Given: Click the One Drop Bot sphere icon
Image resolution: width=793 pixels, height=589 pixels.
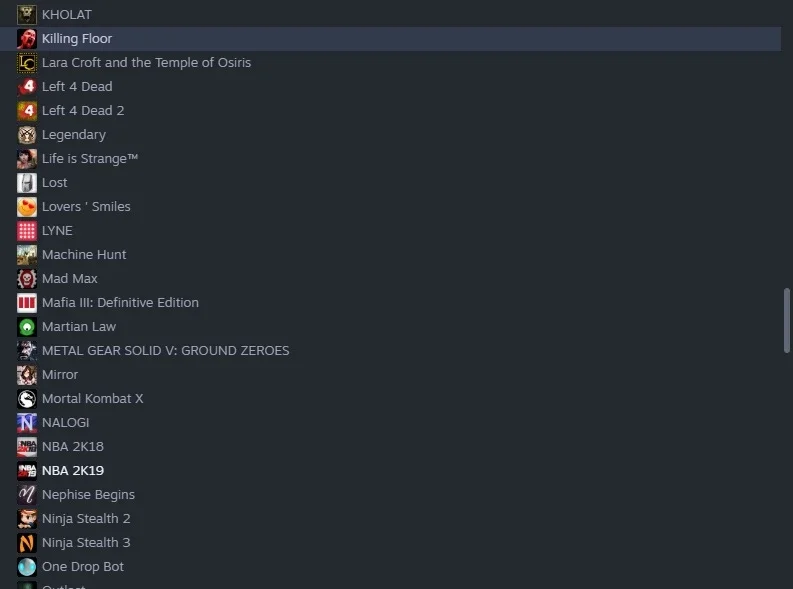Looking at the screenshot, I should 27,567.
